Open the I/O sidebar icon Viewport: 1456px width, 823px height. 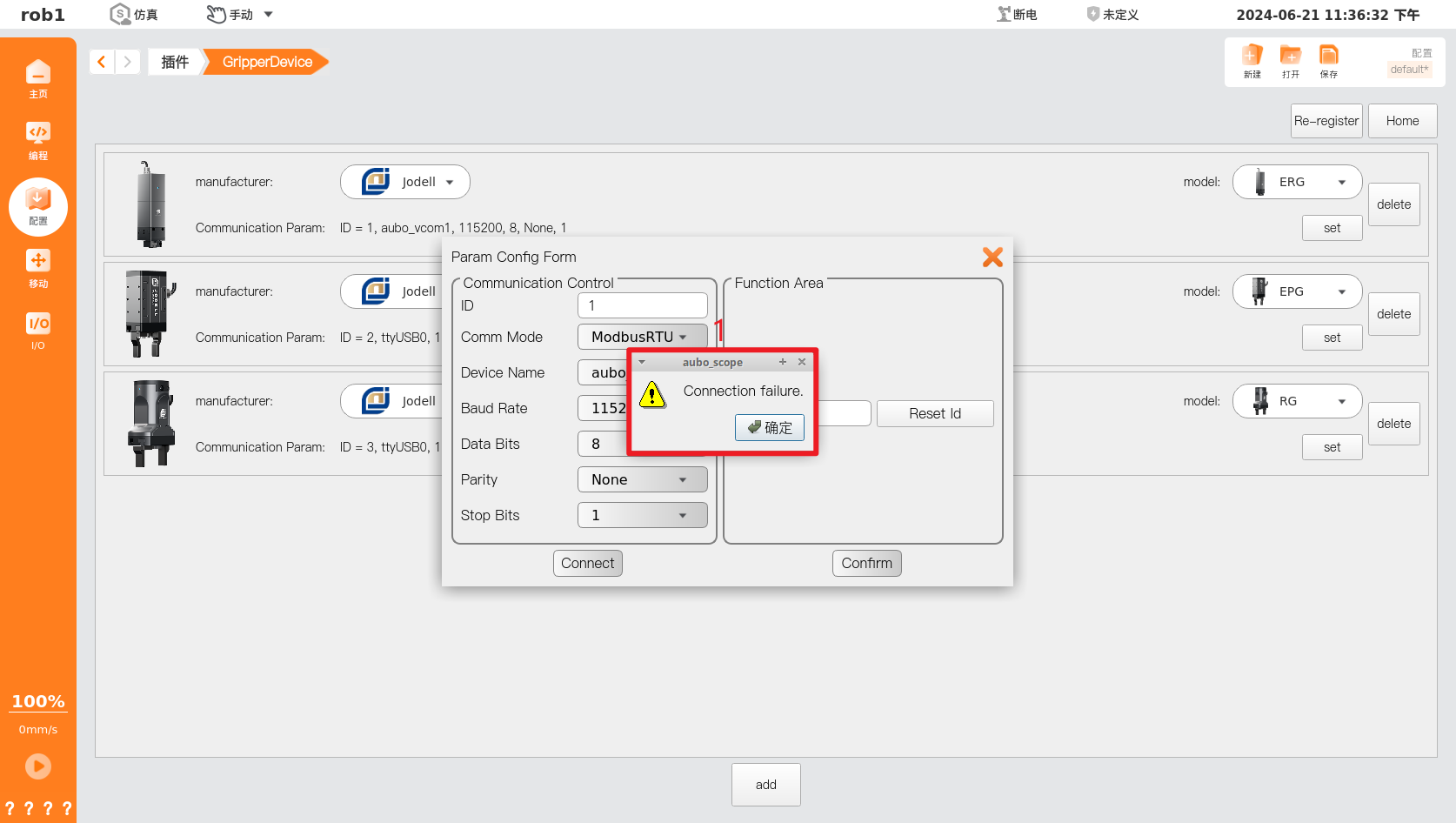(x=38, y=331)
